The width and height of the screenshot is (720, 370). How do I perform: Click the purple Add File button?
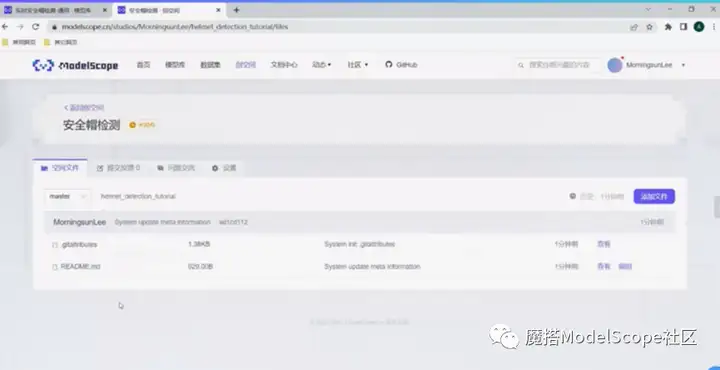[x=654, y=196]
